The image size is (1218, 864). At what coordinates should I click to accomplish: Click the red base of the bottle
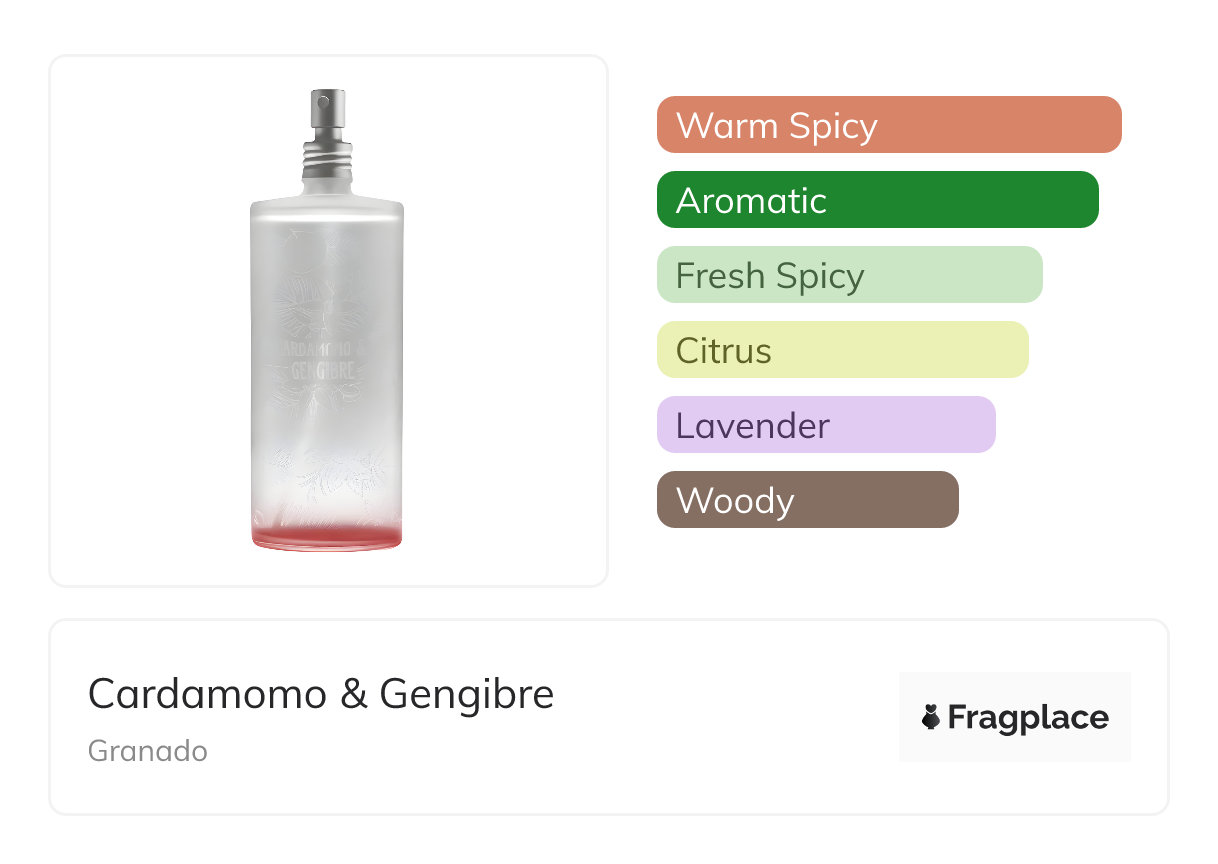pos(327,537)
